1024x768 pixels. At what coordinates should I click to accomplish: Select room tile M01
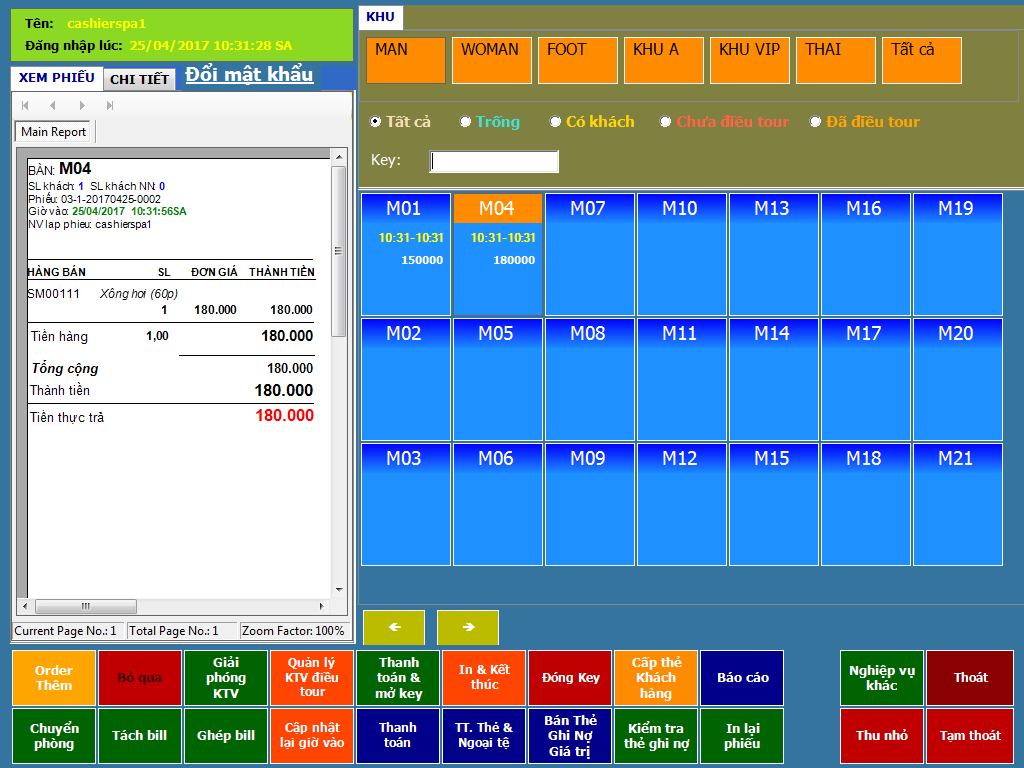coord(405,254)
